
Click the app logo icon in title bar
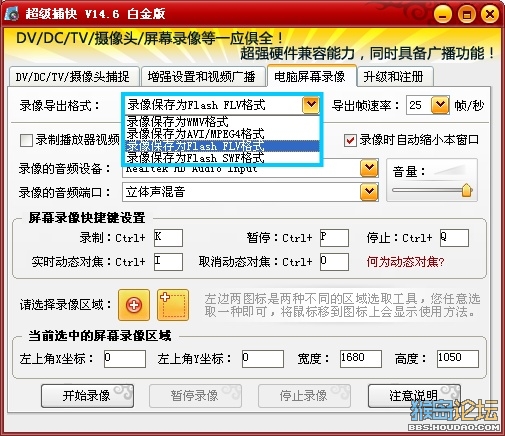tap(13, 14)
